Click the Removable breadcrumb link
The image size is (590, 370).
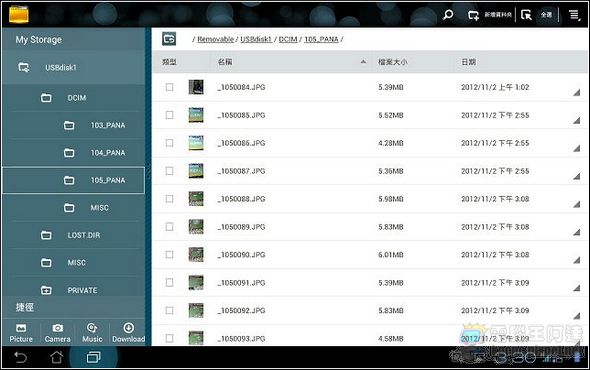coord(216,39)
